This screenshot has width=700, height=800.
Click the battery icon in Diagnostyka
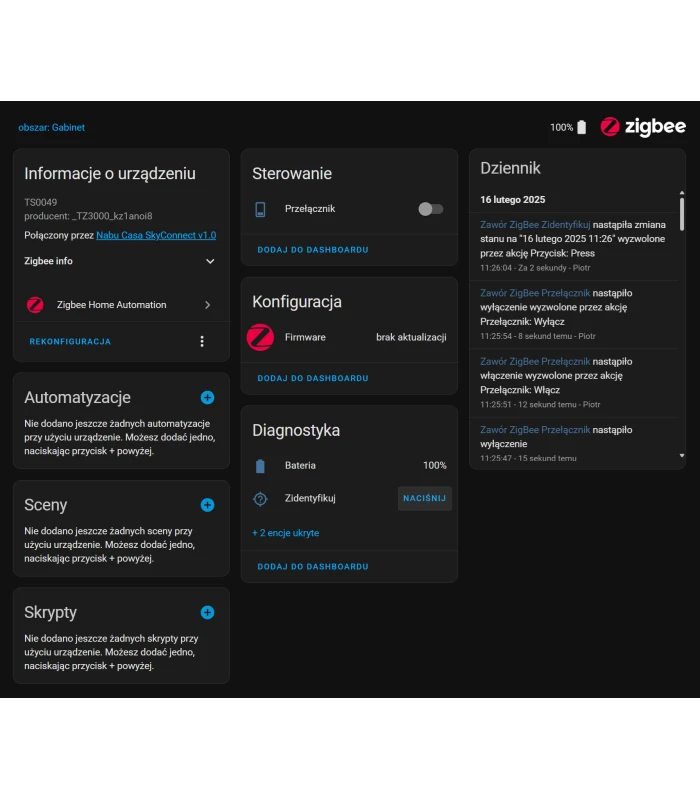[261, 465]
